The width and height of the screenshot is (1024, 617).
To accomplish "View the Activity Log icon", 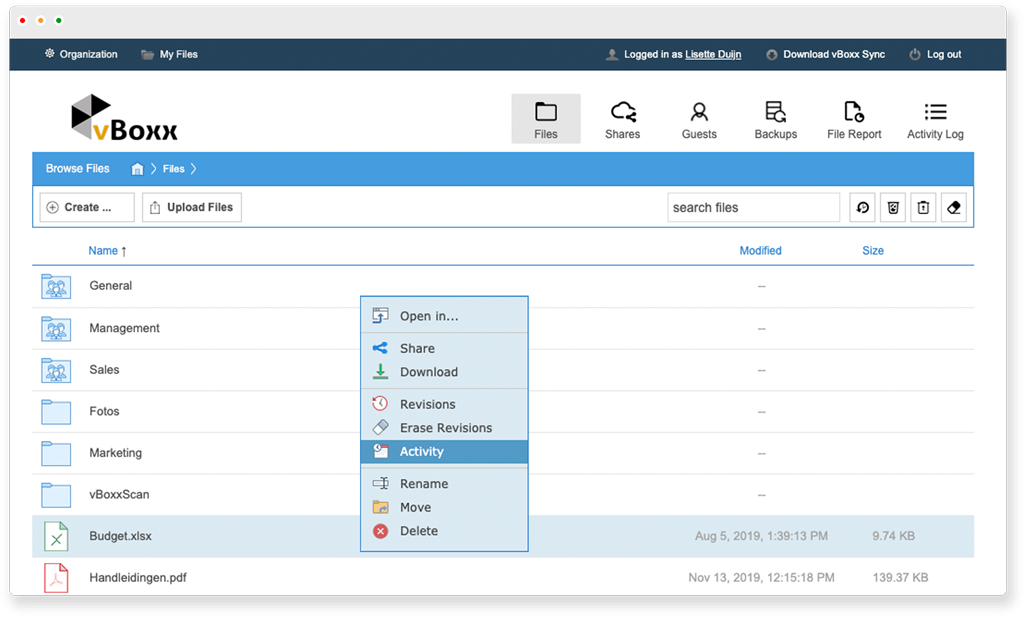I will pyautogui.click(x=935, y=112).
